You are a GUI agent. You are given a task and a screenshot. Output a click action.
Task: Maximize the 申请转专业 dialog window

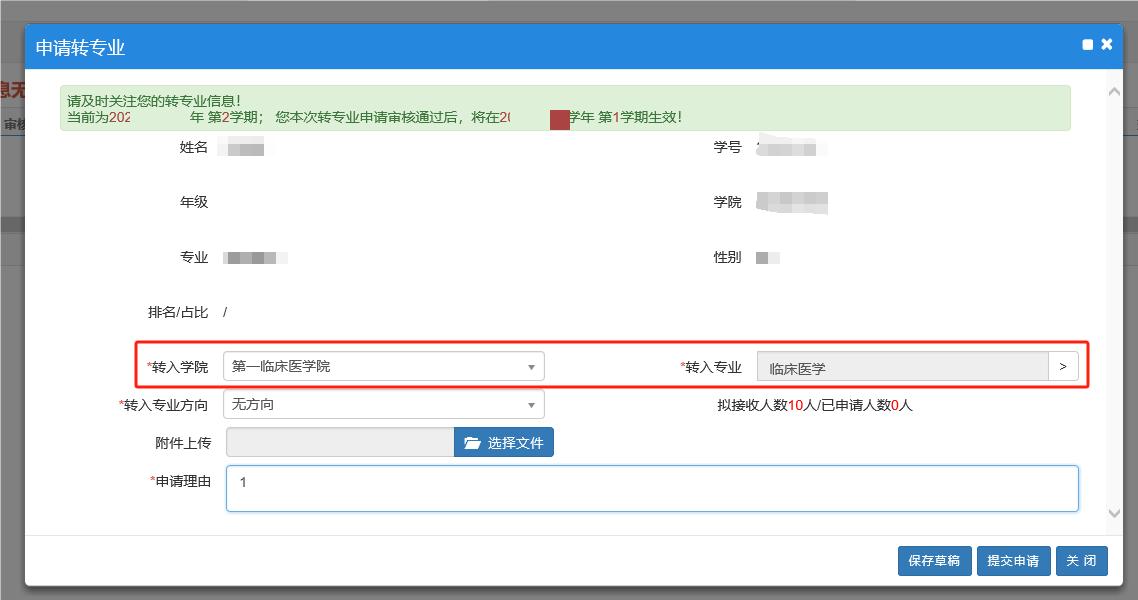(1087, 45)
